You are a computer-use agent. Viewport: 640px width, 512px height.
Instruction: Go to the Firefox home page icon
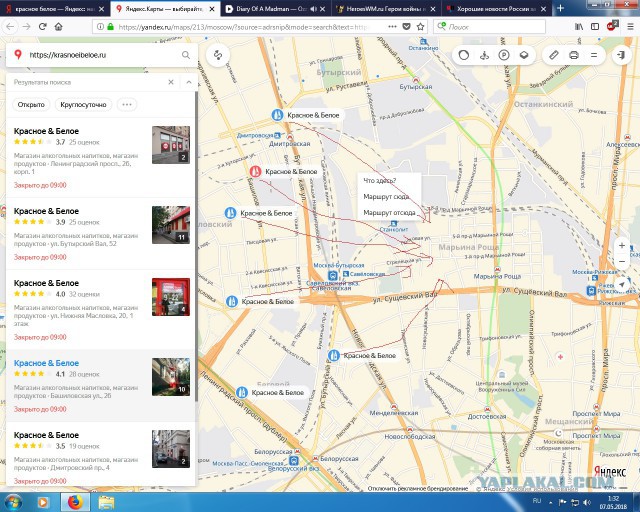click(58, 27)
